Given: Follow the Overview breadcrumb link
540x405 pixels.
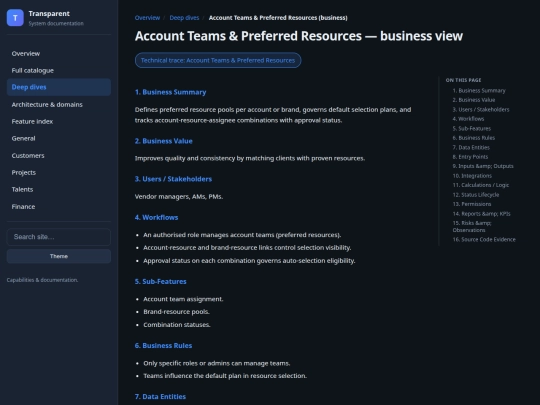Looking at the screenshot, I should [147, 18].
